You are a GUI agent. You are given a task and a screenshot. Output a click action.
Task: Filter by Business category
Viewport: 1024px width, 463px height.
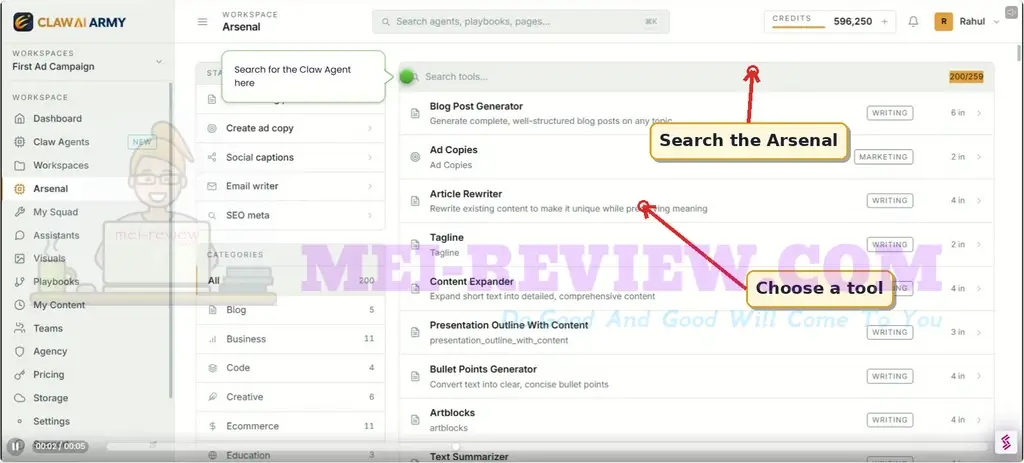(x=291, y=339)
